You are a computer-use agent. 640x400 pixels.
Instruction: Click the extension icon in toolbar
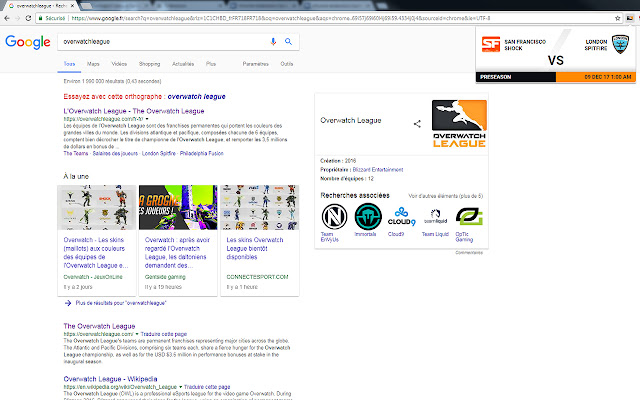click(x=631, y=18)
